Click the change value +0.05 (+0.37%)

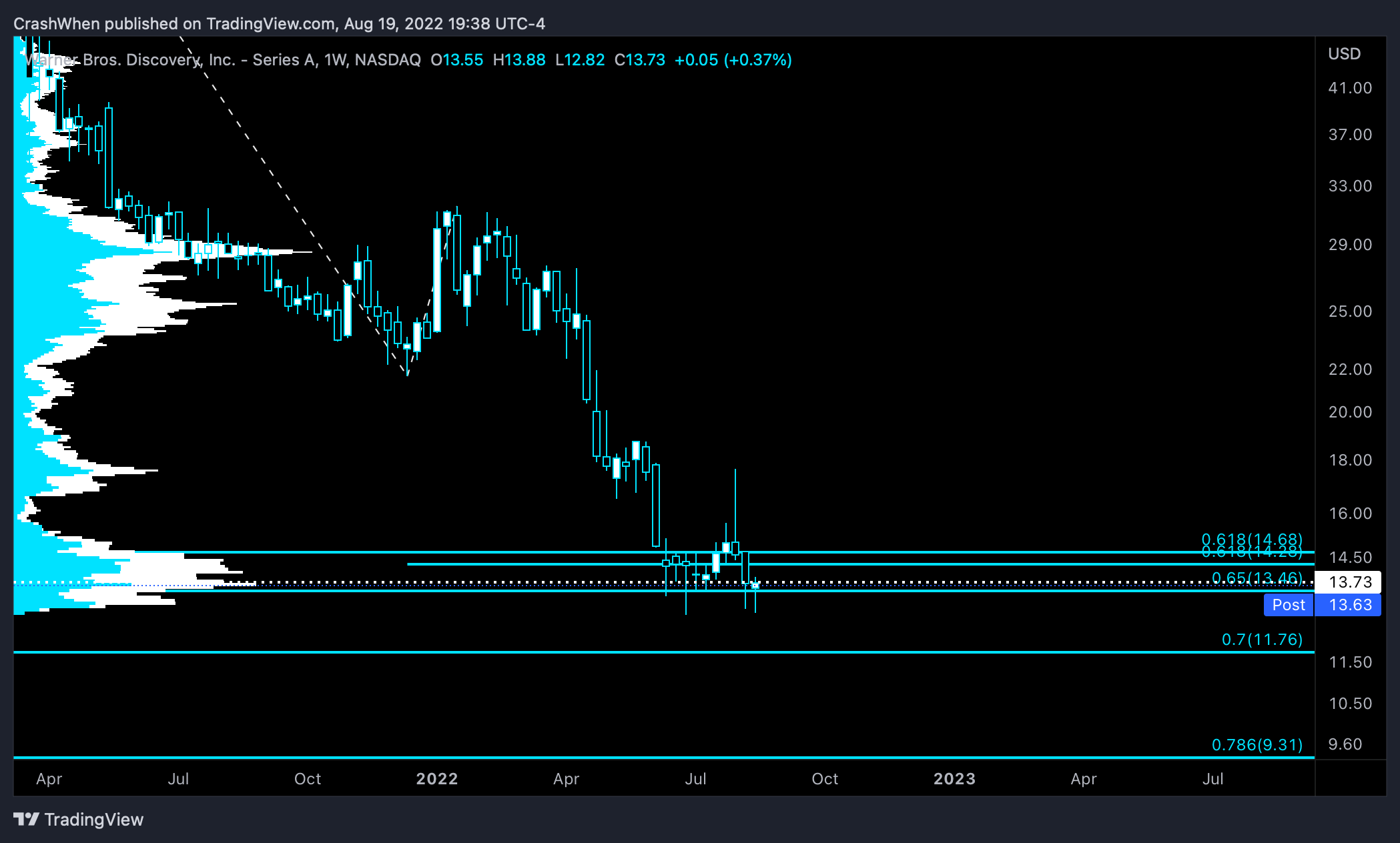[733, 60]
